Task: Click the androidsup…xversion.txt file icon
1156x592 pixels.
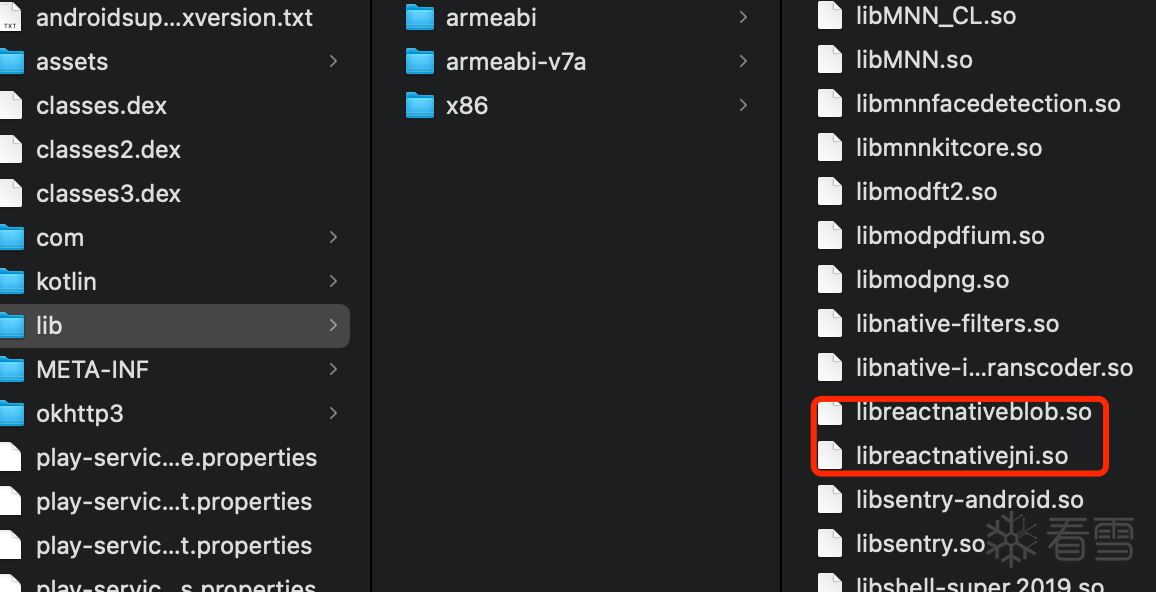Action: coord(10,17)
